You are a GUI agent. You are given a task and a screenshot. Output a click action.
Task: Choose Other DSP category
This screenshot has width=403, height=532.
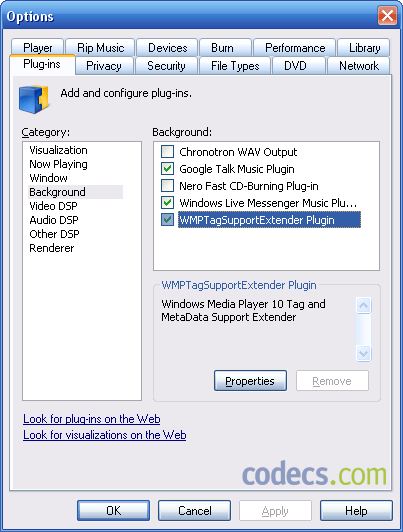click(54, 234)
